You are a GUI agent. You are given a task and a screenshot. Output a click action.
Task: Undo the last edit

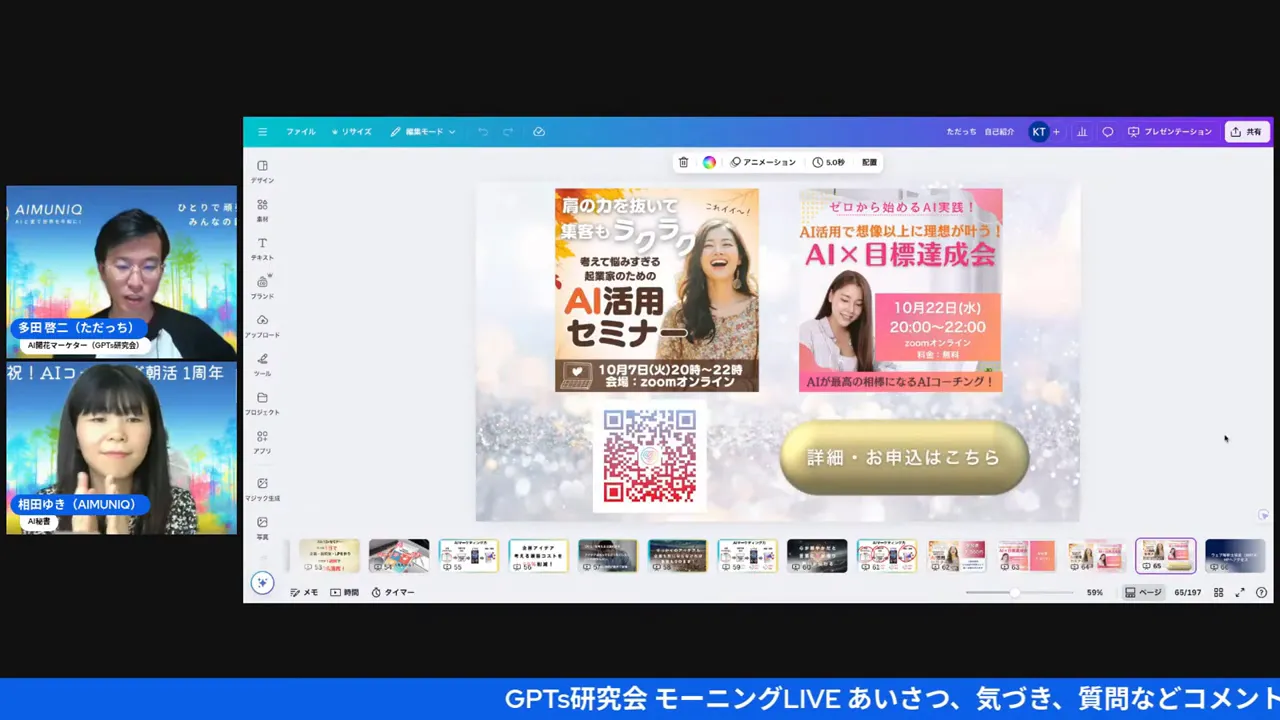(483, 132)
